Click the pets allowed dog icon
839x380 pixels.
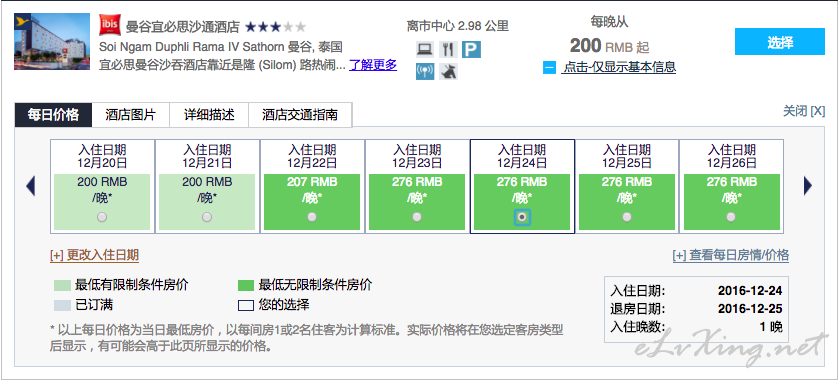(x=448, y=71)
